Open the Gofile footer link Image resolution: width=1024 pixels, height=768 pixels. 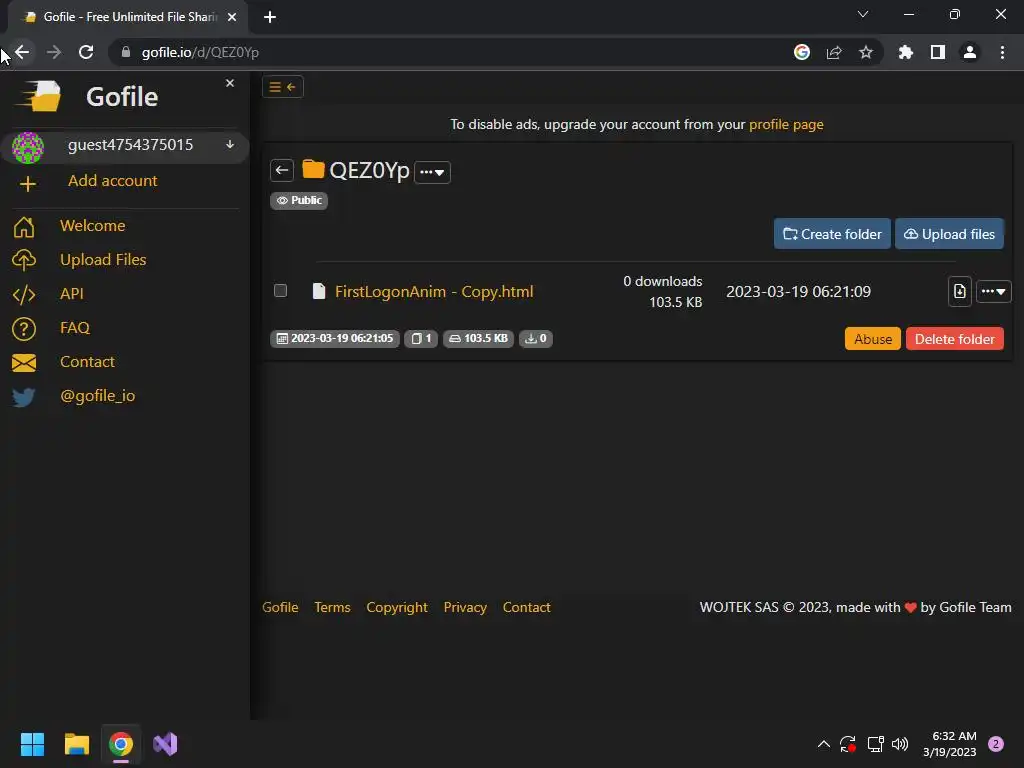280,607
